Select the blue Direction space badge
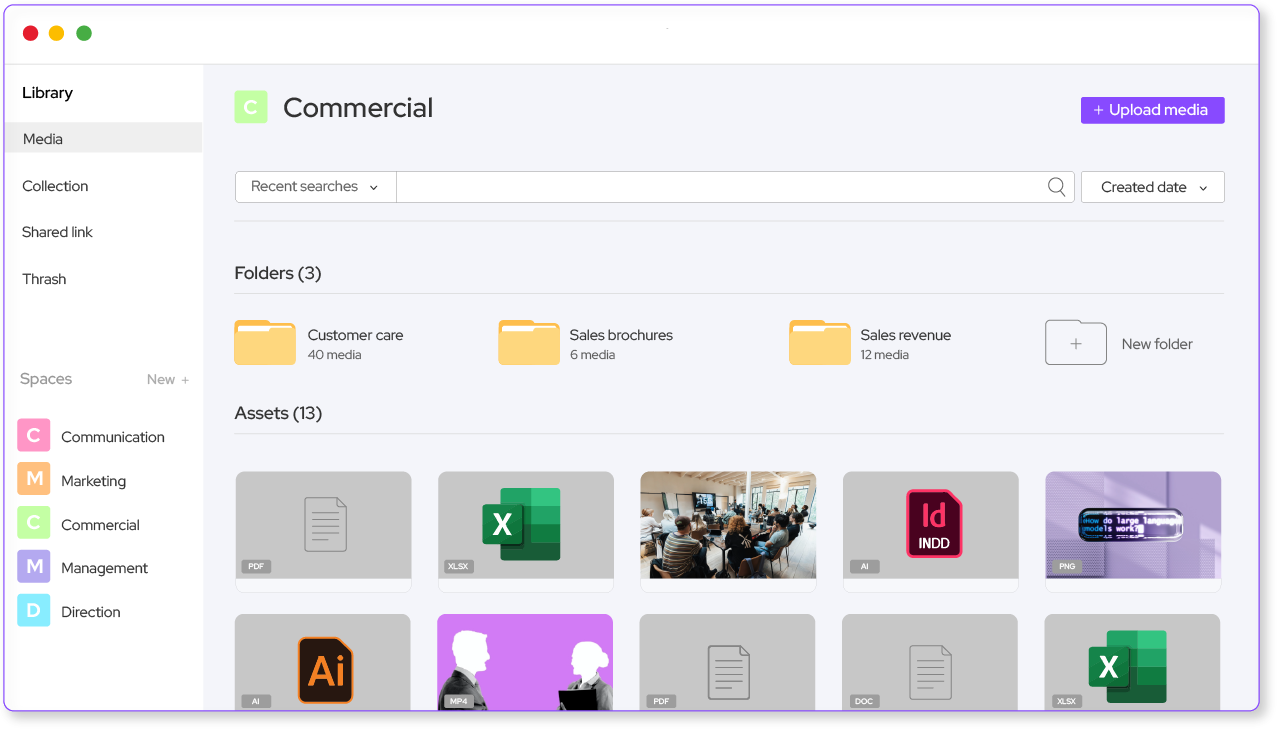 coord(34,610)
